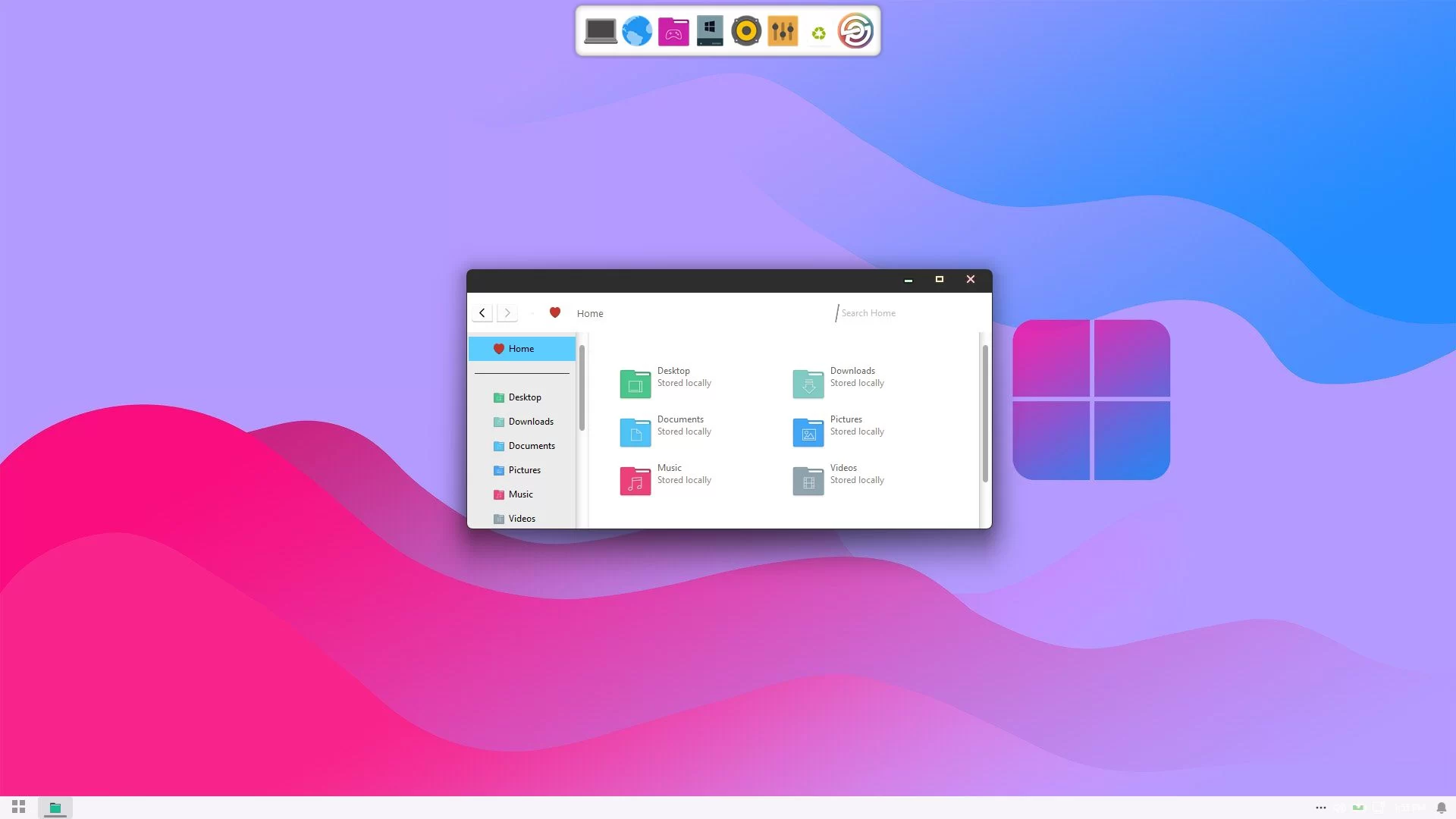Open Pictures from the sidebar
The width and height of the screenshot is (1456, 819).
[x=522, y=470]
